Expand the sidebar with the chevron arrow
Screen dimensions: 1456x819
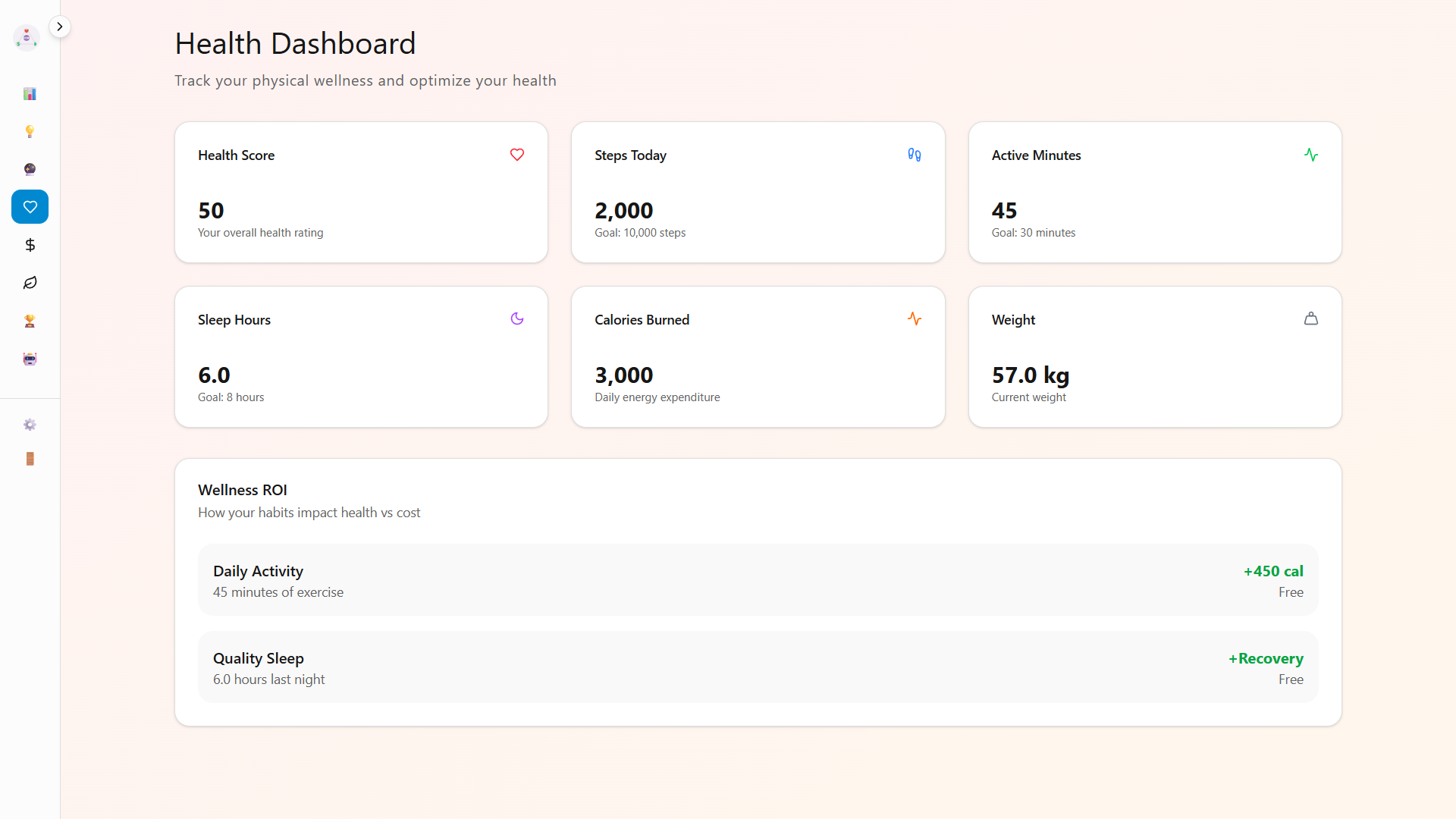[60, 27]
